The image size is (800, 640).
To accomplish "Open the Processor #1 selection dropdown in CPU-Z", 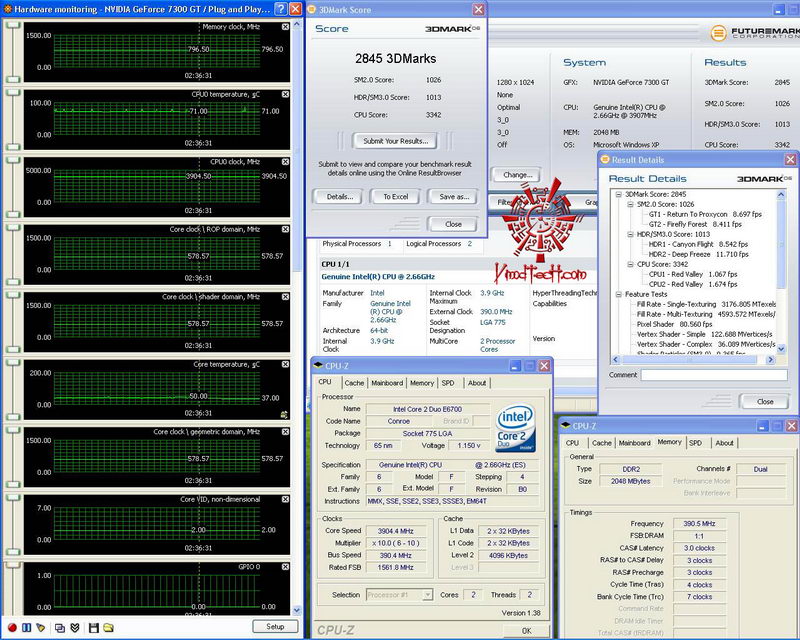I will [x=428, y=595].
